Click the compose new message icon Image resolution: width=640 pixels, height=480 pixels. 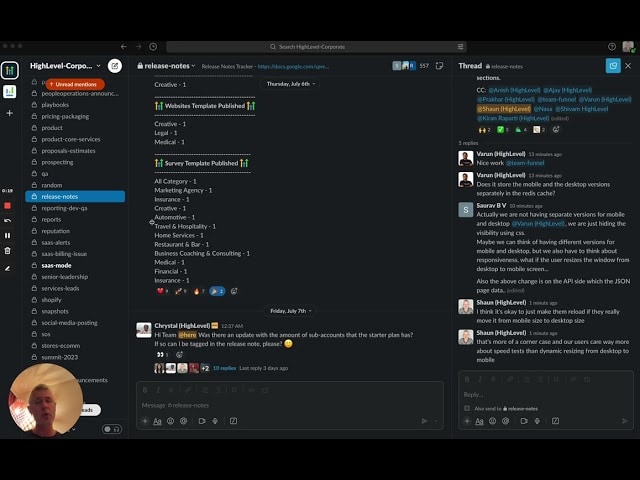[x=115, y=66]
